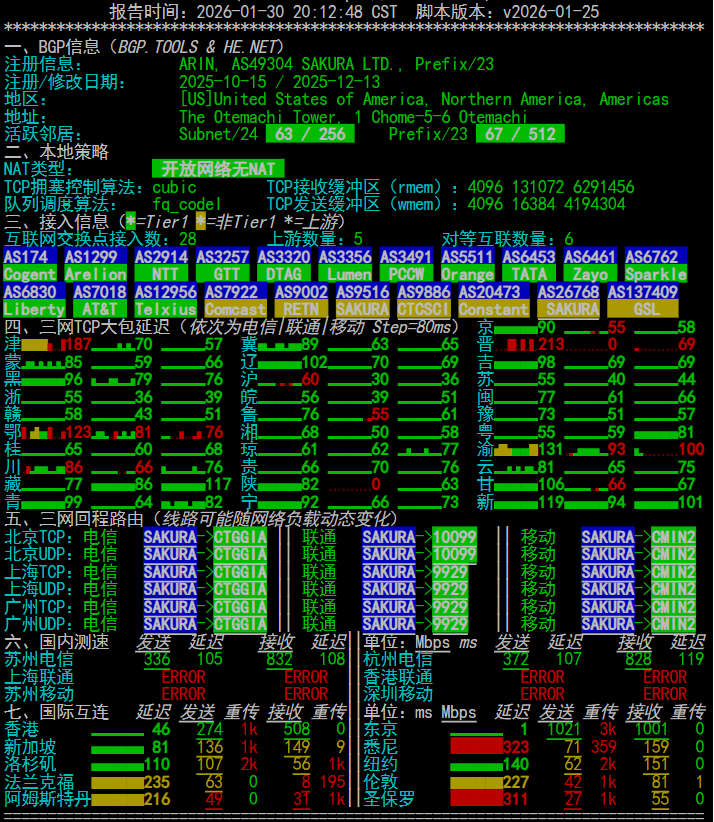
Task: Click the 津 latency value 187
Action: (x=78, y=344)
